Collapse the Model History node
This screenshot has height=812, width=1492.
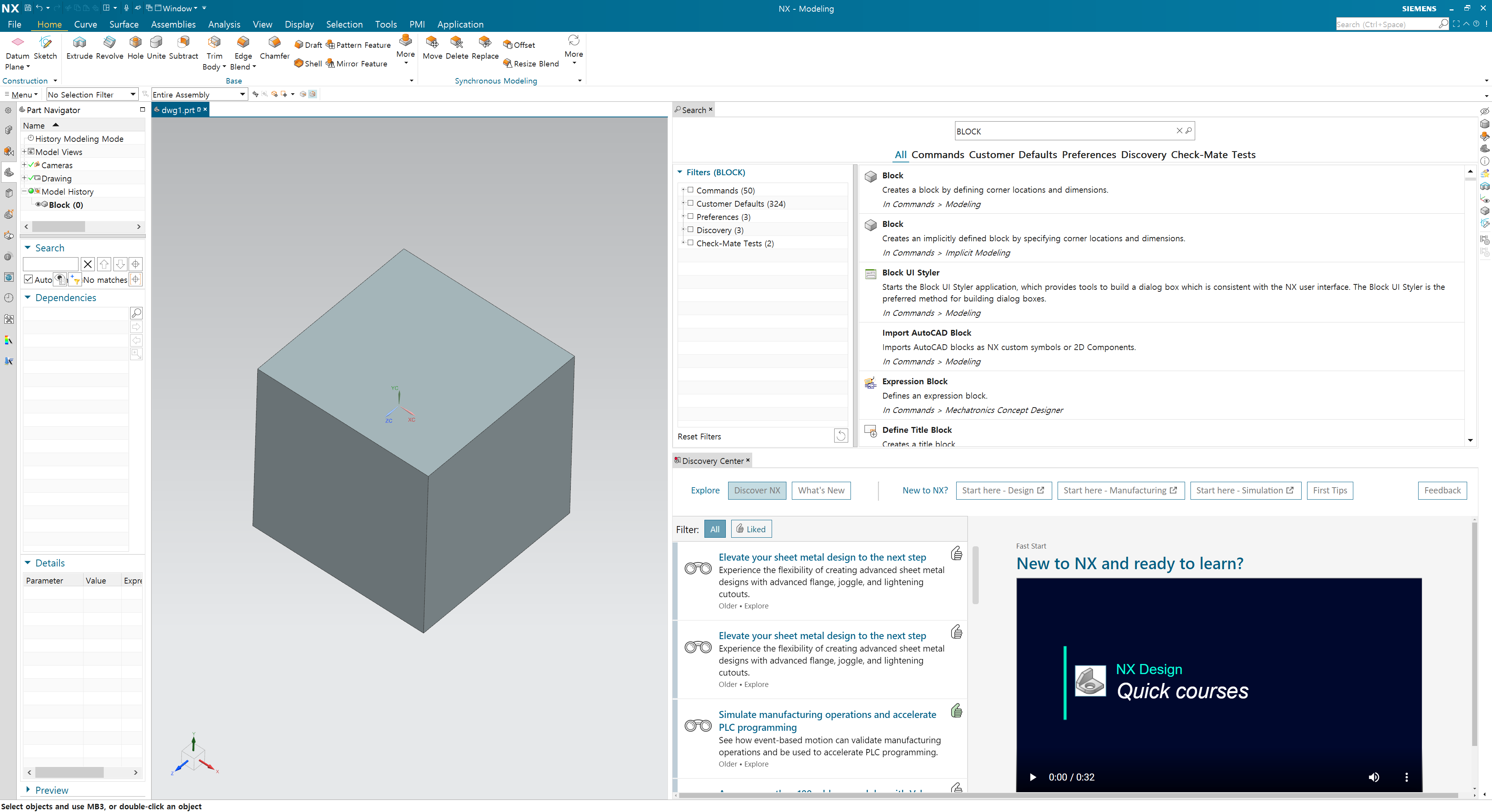coord(24,191)
